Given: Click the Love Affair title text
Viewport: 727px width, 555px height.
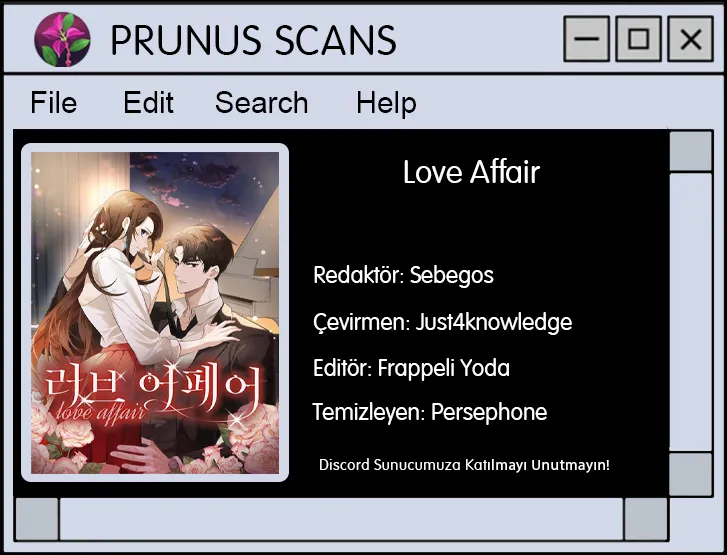Looking at the screenshot, I should click(472, 172).
